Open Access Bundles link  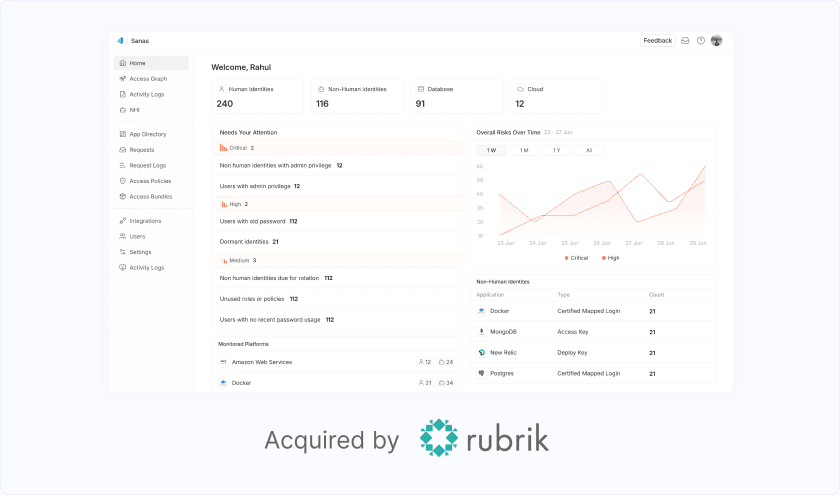pyautogui.click(x=151, y=197)
